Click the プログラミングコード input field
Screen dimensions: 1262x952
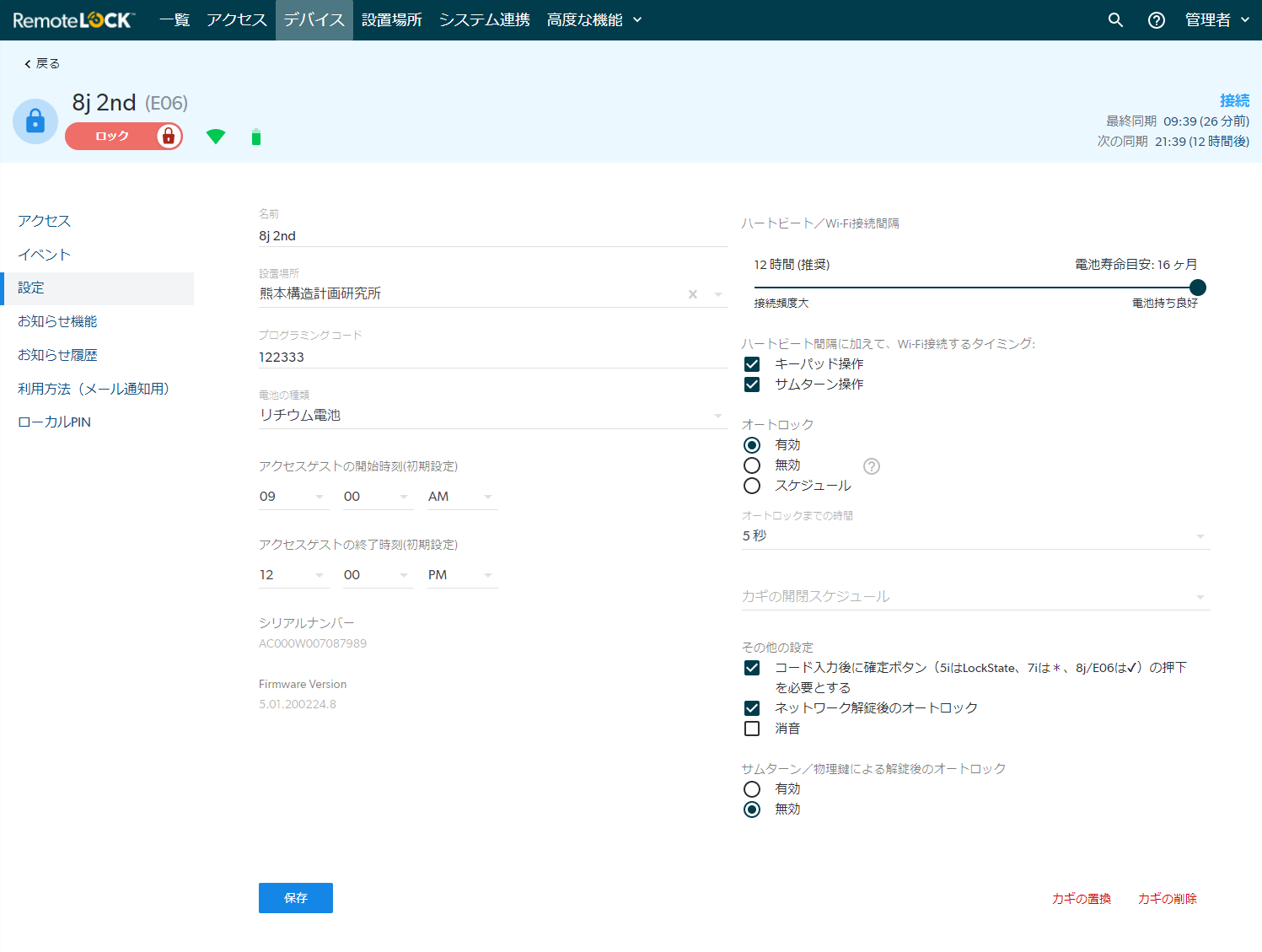pos(493,358)
